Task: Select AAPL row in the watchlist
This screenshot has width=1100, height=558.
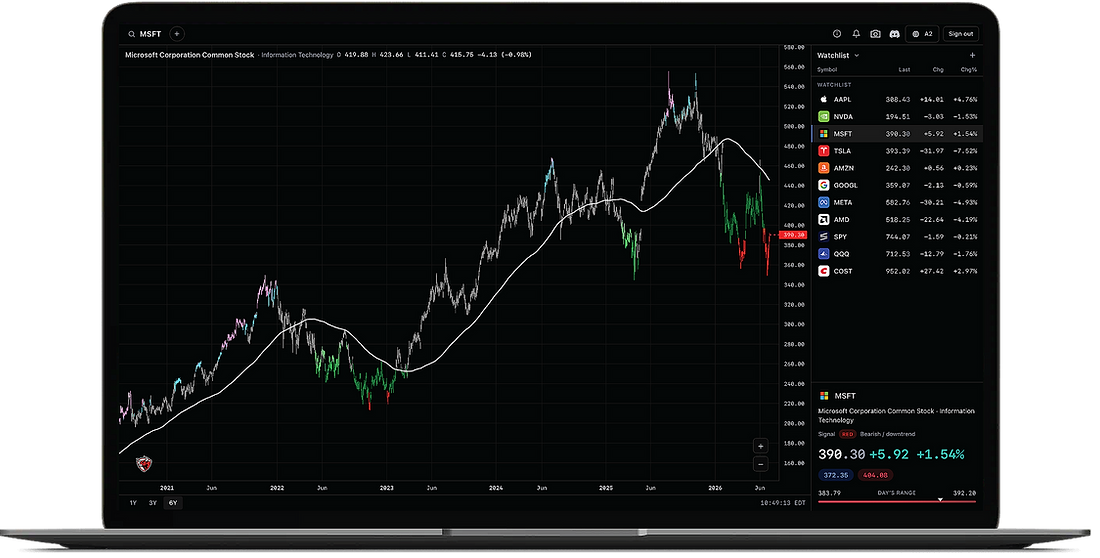Action: pos(897,100)
